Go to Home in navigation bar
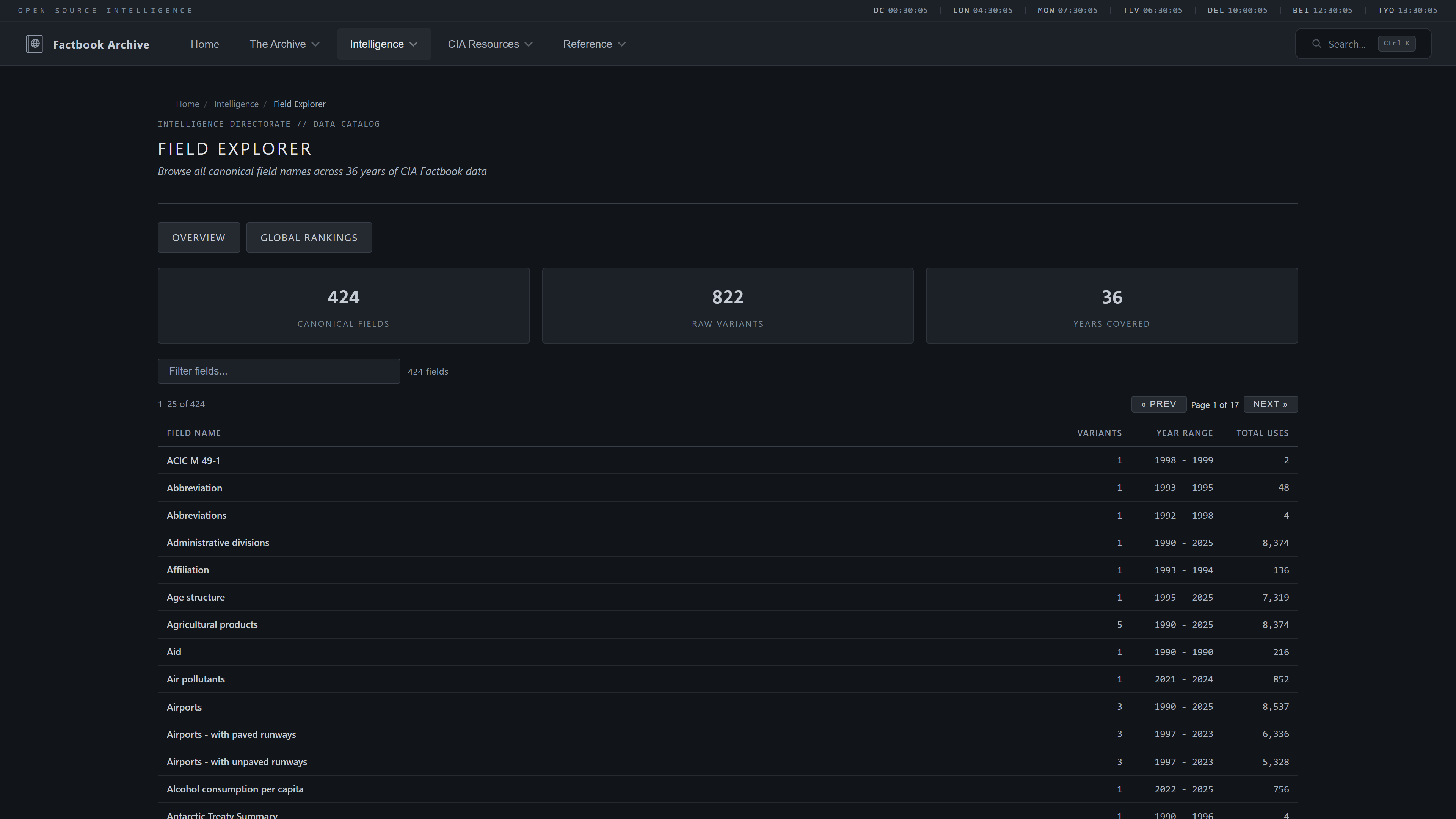This screenshot has height=819, width=1456. click(205, 44)
